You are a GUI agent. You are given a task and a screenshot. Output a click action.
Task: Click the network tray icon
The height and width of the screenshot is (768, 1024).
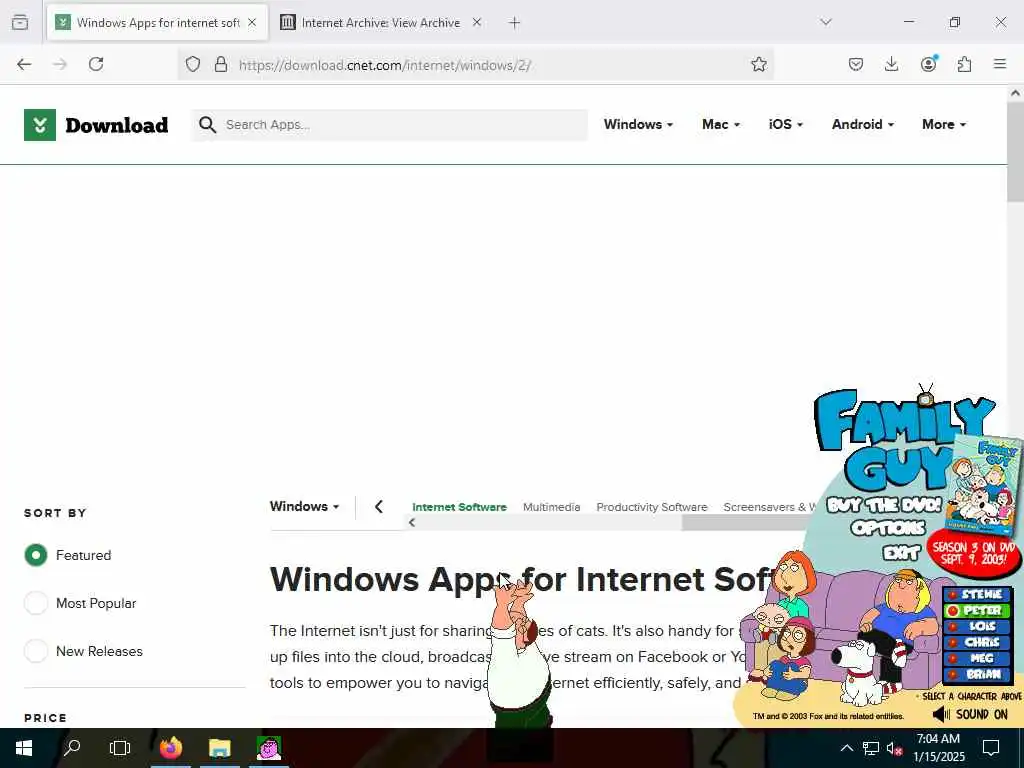click(x=871, y=748)
